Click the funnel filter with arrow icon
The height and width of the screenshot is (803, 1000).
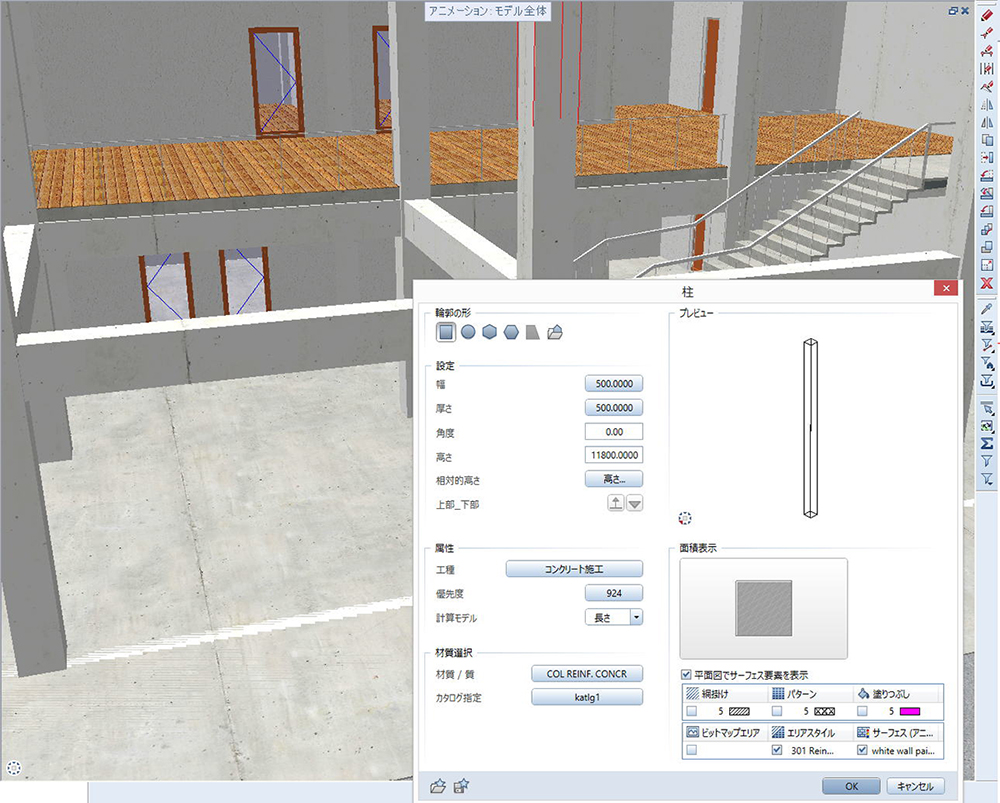click(x=987, y=479)
